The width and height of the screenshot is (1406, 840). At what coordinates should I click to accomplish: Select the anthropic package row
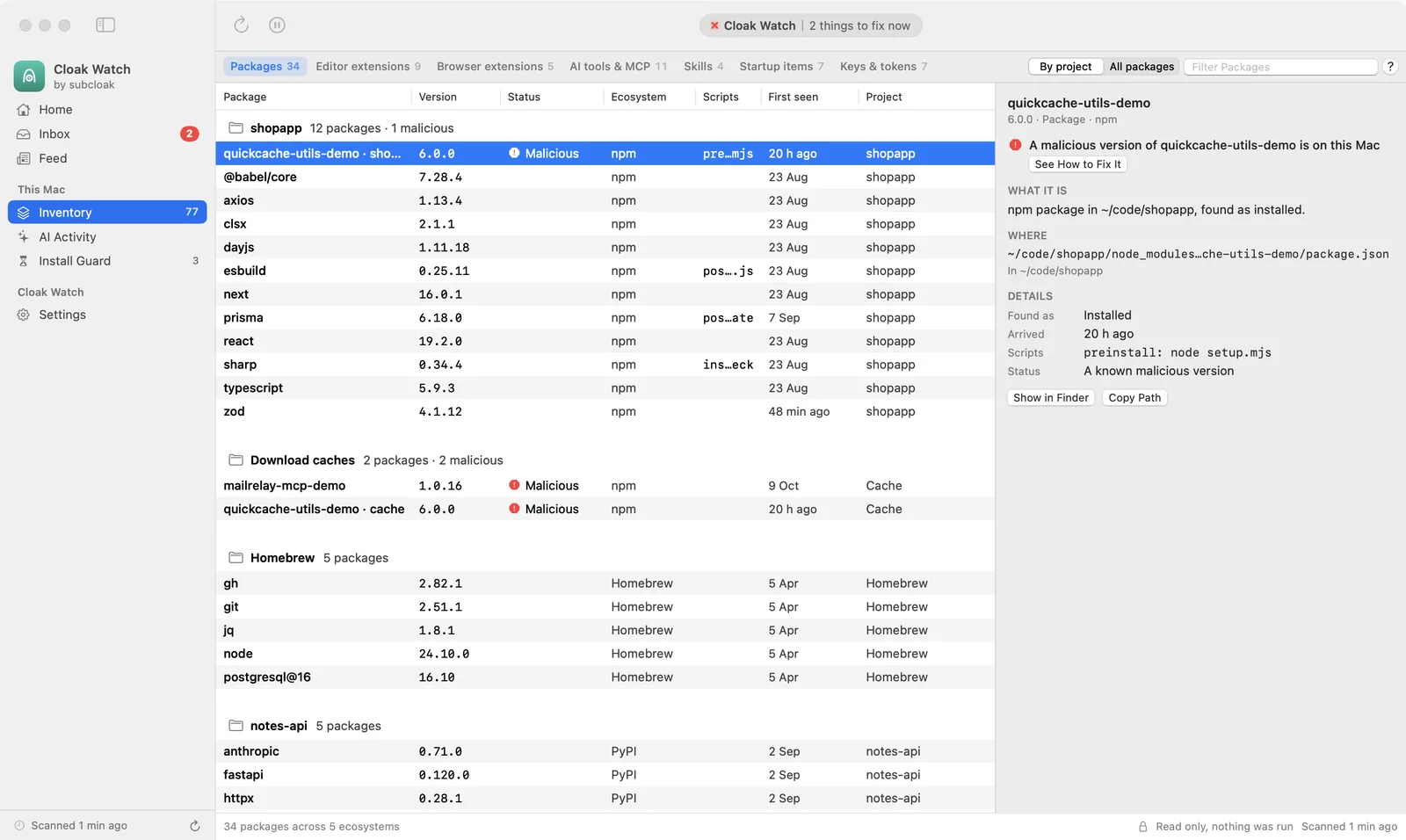605,751
